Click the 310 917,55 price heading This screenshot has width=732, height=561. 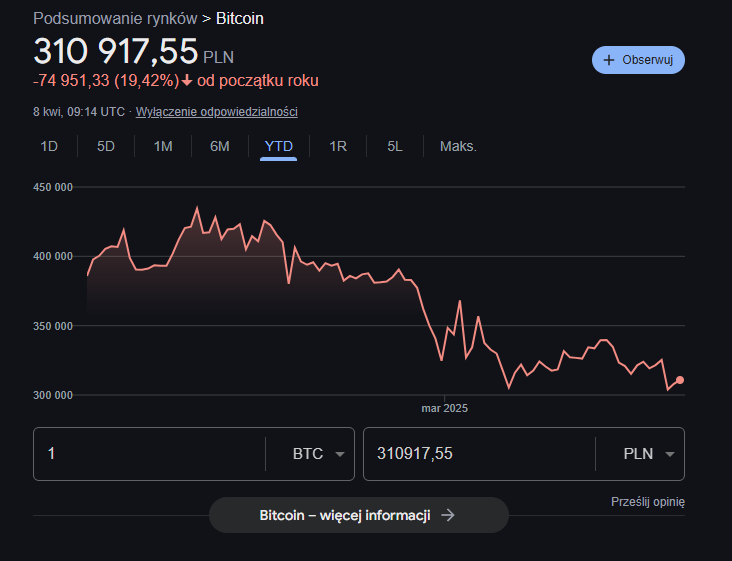[x=116, y=51]
